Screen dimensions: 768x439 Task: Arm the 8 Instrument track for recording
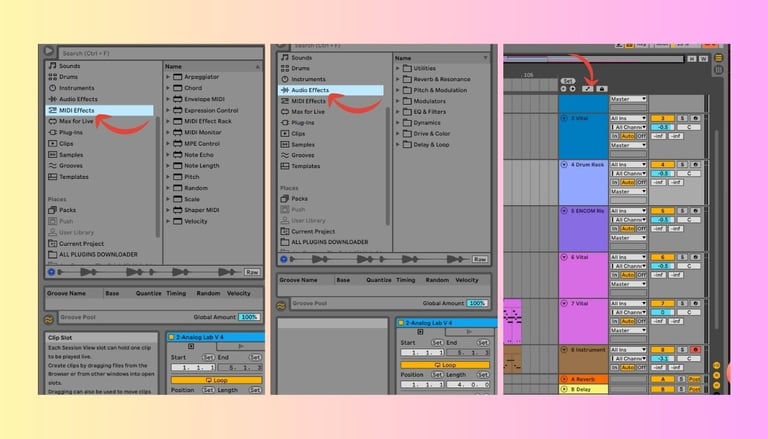point(695,350)
